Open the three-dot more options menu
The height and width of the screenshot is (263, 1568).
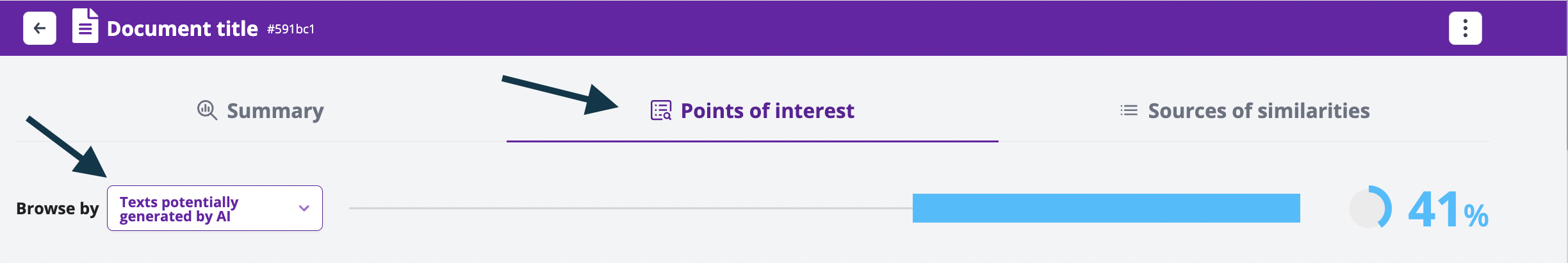click(1466, 28)
